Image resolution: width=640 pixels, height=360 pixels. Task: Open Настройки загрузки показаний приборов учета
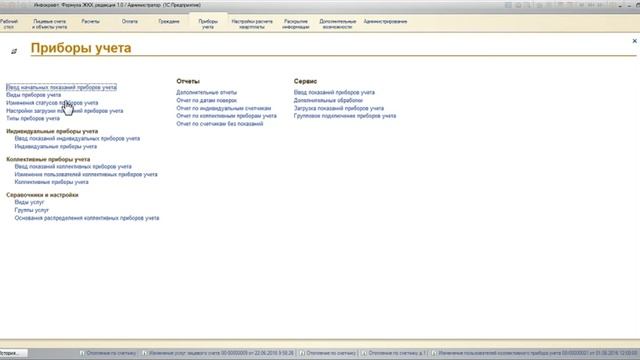pyautogui.click(x=64, y=111)
